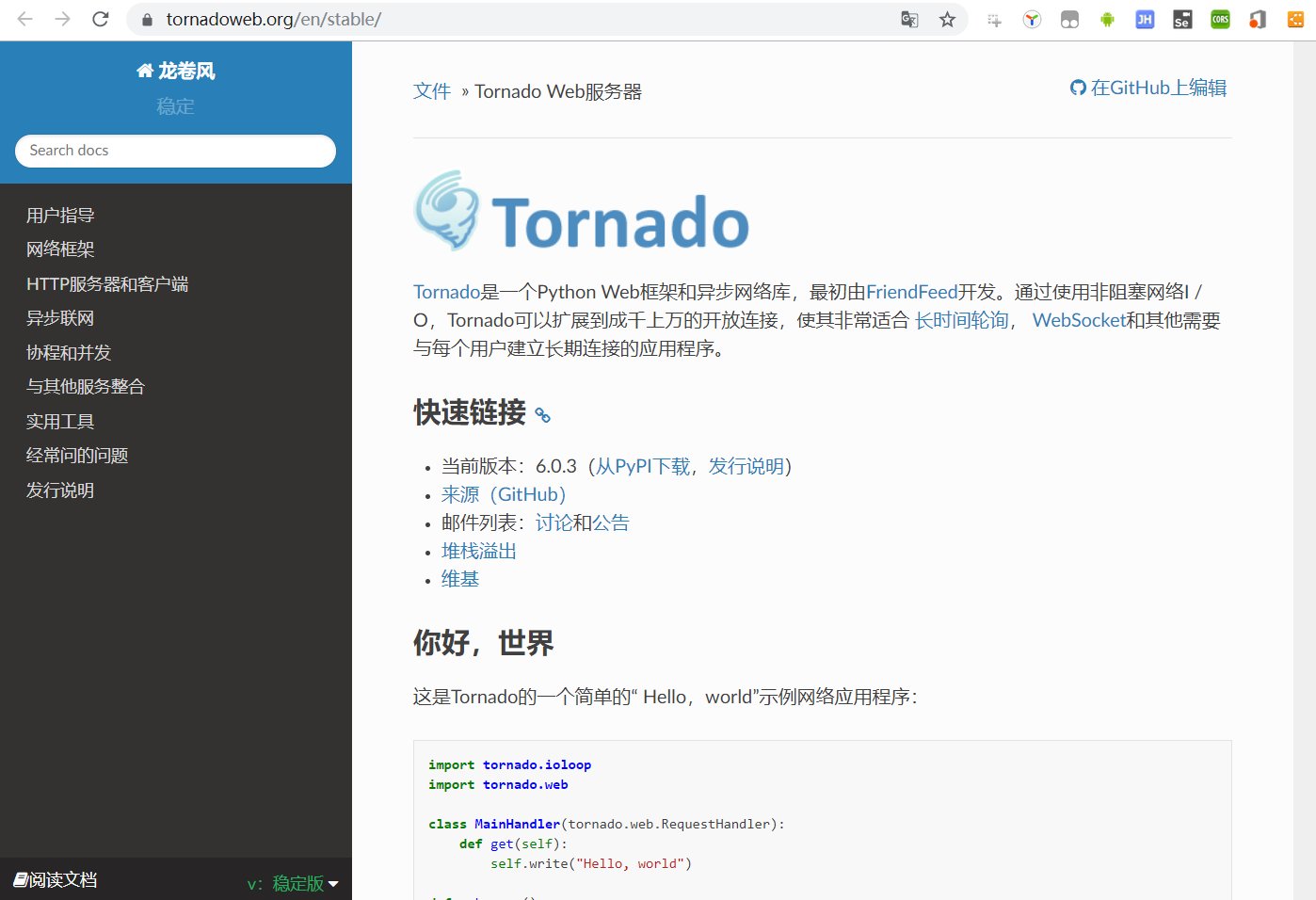
Task: Select HTTP服务器和客户端 in sidebar
Action: [x=107, y=284]
